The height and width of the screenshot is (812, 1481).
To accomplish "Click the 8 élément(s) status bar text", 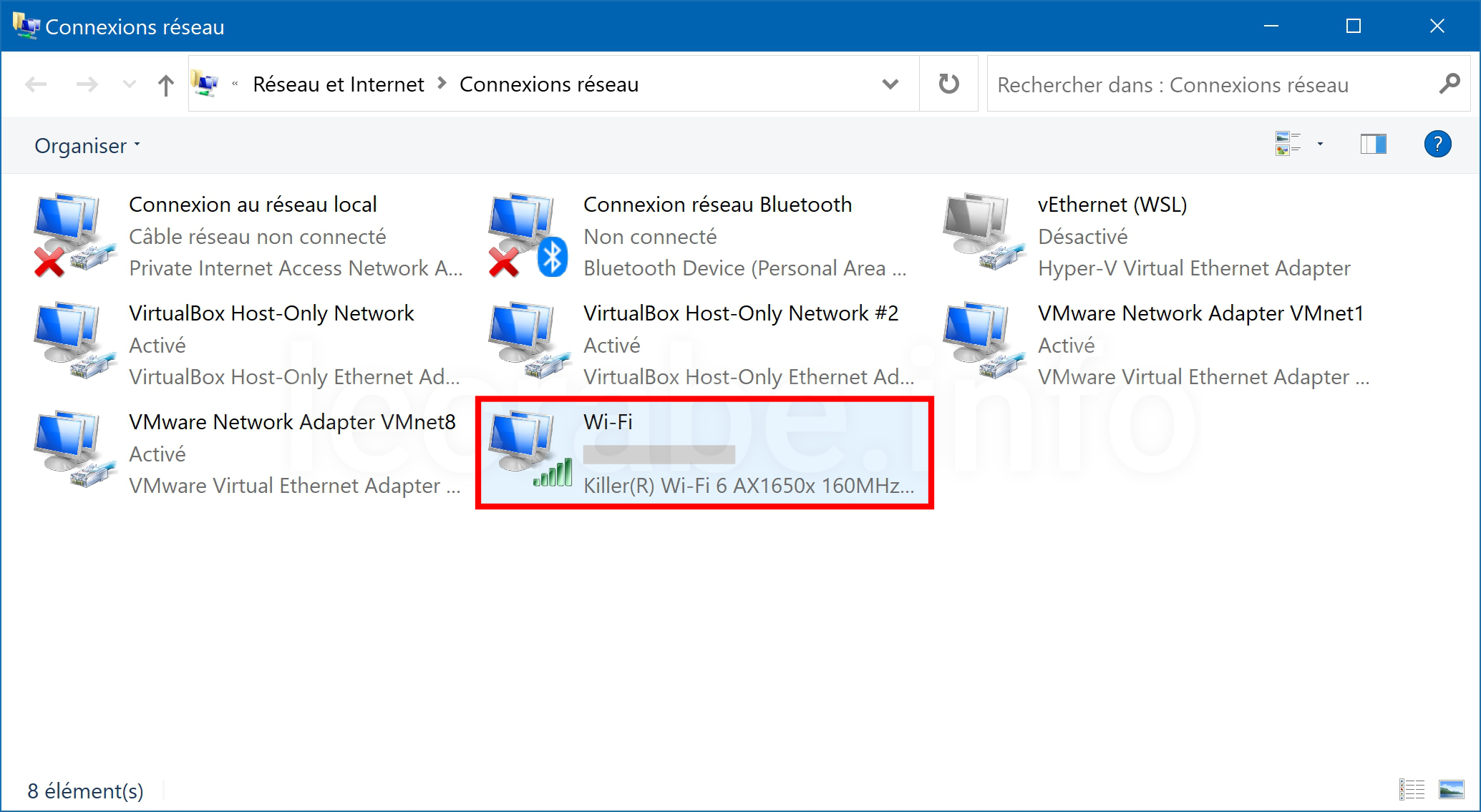I will (x=85, y=791).
